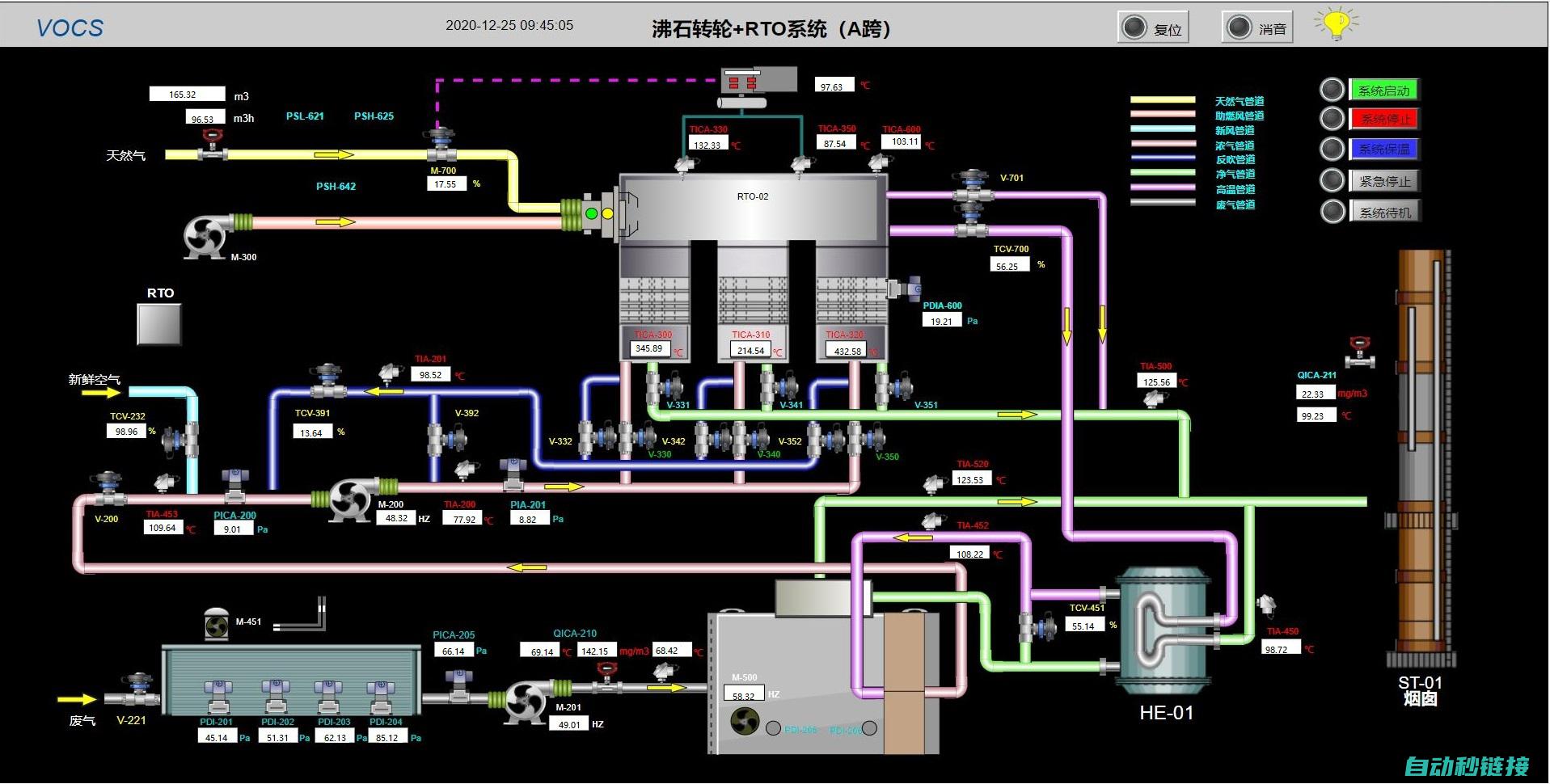Click the RTO-02 furnace body

(x=753, y=206)
